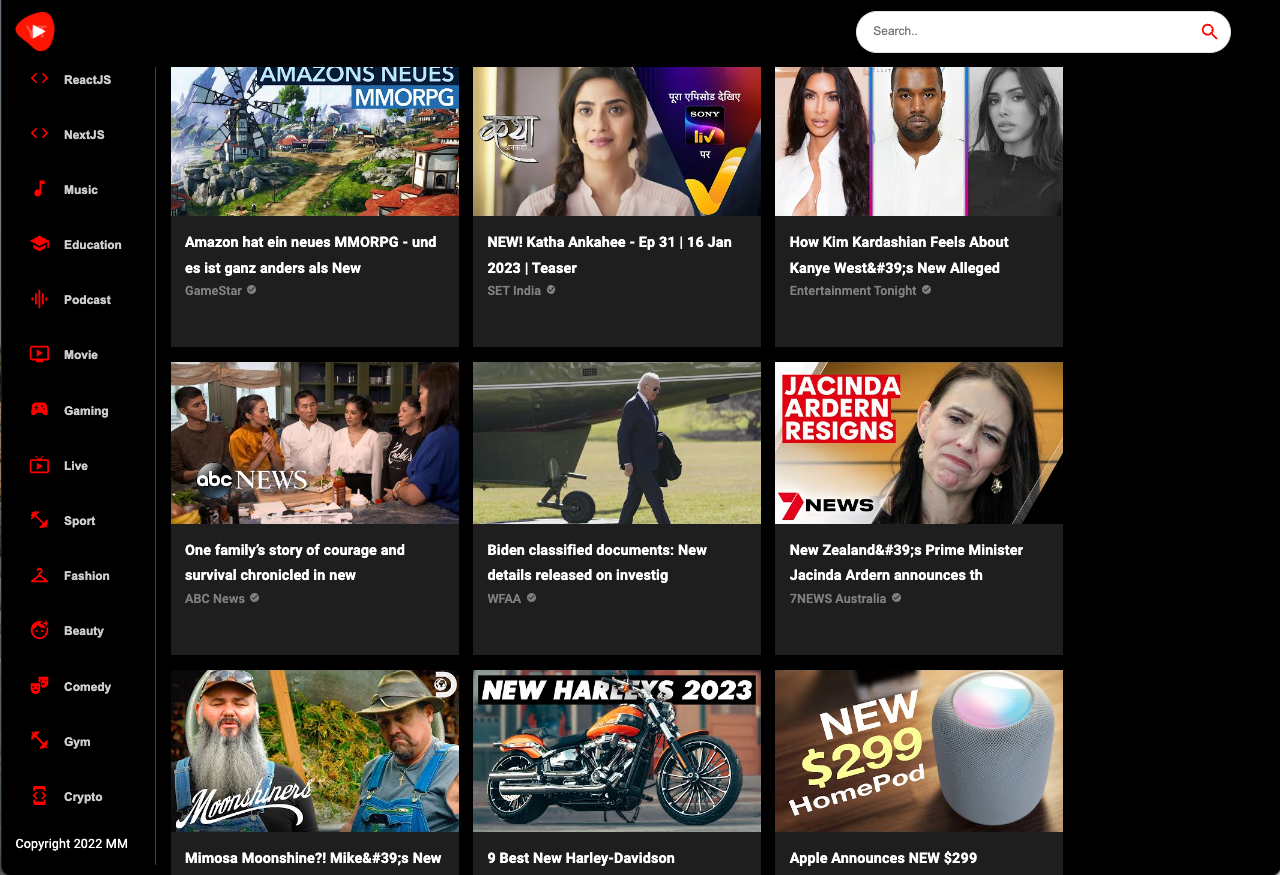Choose the Movie category label
The height and width of the screenshot is (875, 1280).
(81, 355)
